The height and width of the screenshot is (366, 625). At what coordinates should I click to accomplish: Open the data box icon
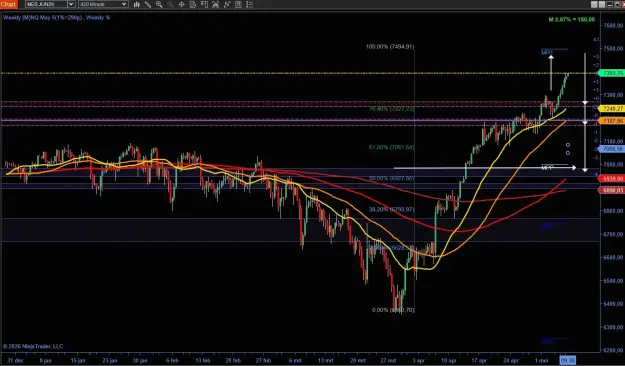coord(193,4)
